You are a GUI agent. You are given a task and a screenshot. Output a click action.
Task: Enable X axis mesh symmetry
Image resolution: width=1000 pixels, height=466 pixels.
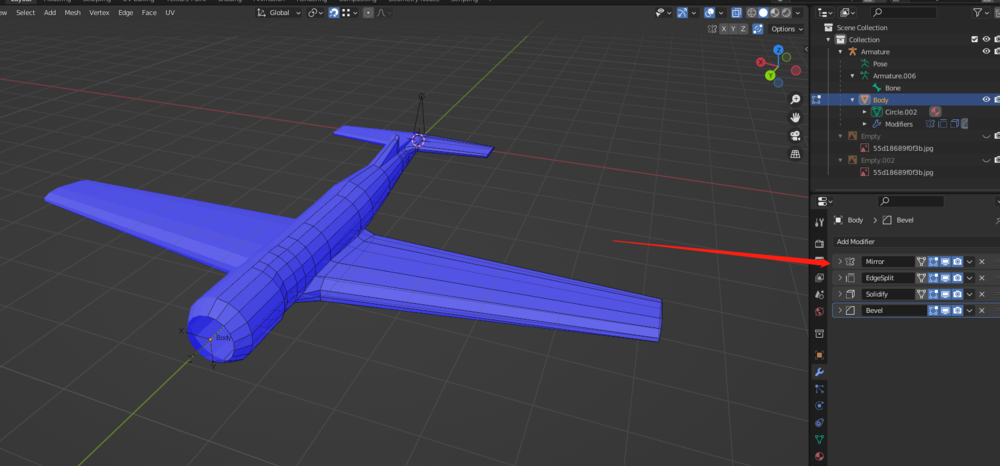pyautogui.click(x=724, y=29)
